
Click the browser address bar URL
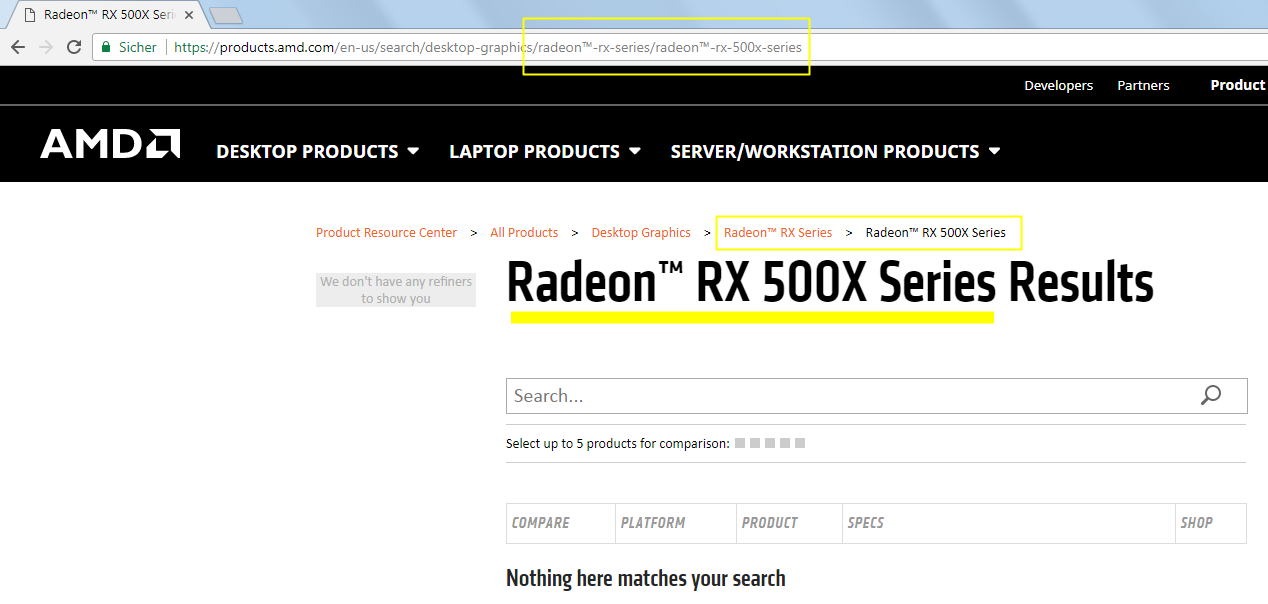click(487, 47)
